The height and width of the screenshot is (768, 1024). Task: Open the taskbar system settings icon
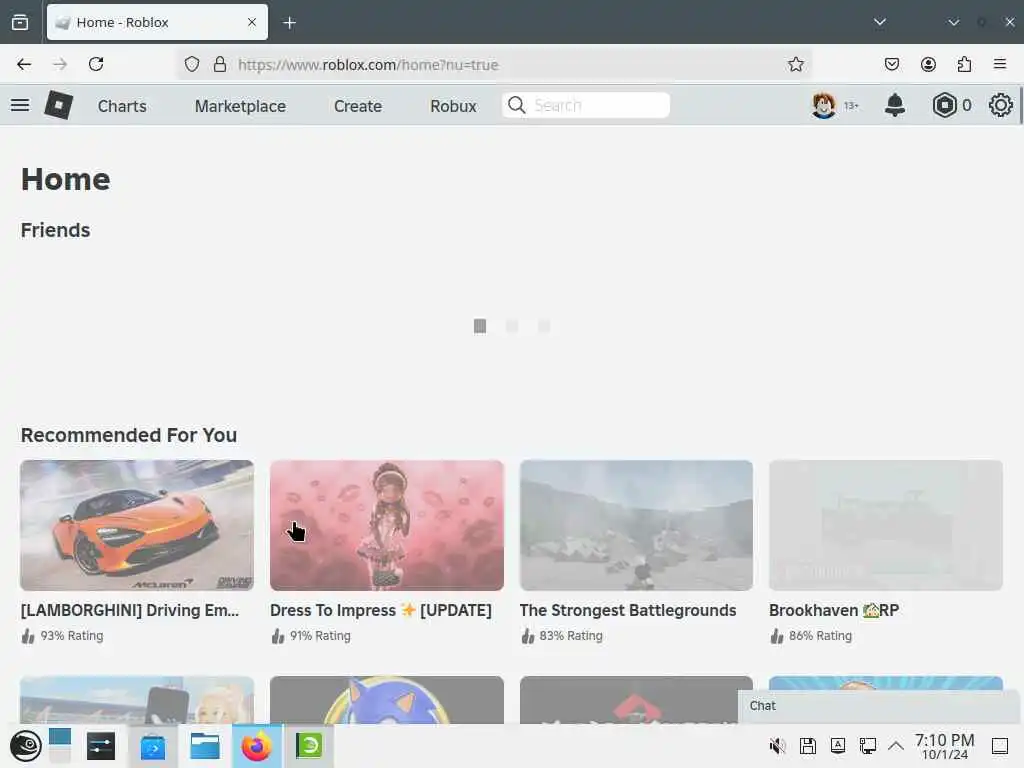(x=101, y=746)
